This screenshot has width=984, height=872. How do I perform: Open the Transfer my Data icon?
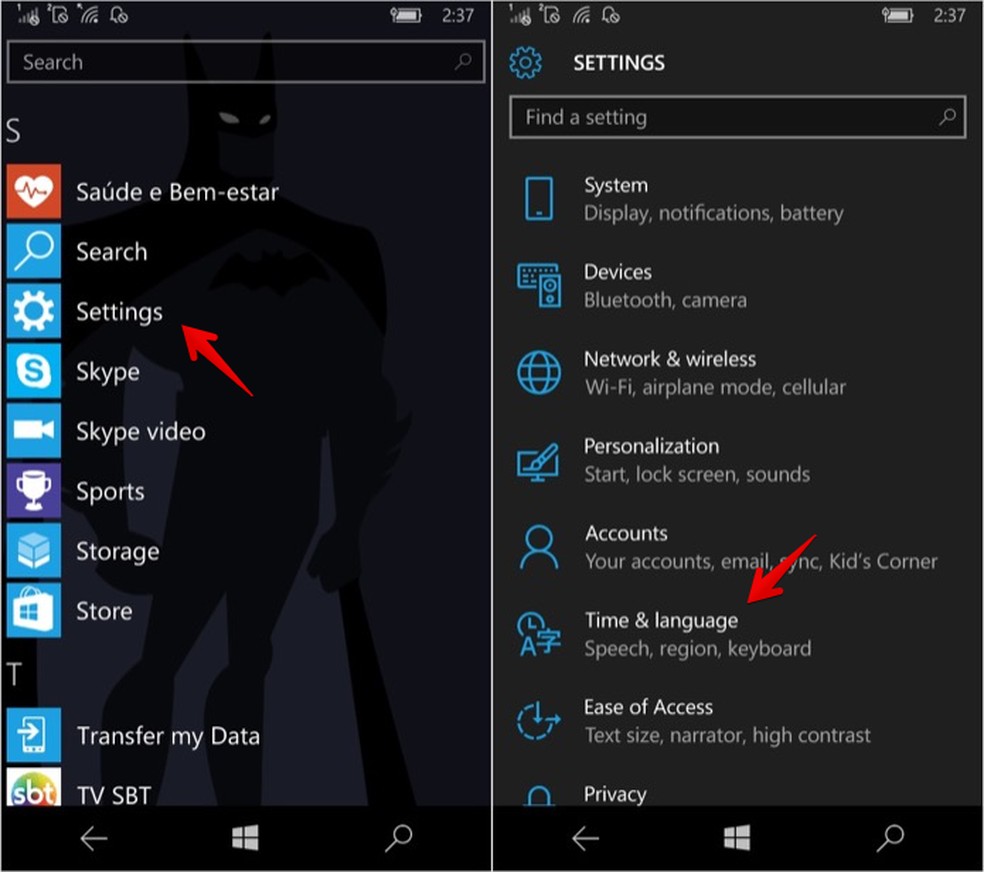pyautogui.click(x=34, y=735)
